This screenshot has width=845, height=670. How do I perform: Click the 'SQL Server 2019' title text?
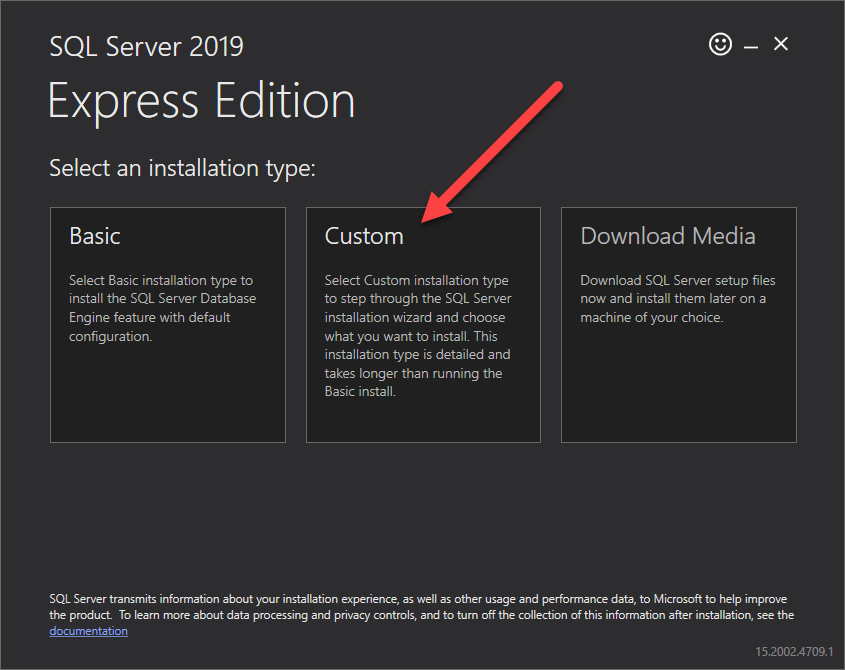[x=147, y=46]
